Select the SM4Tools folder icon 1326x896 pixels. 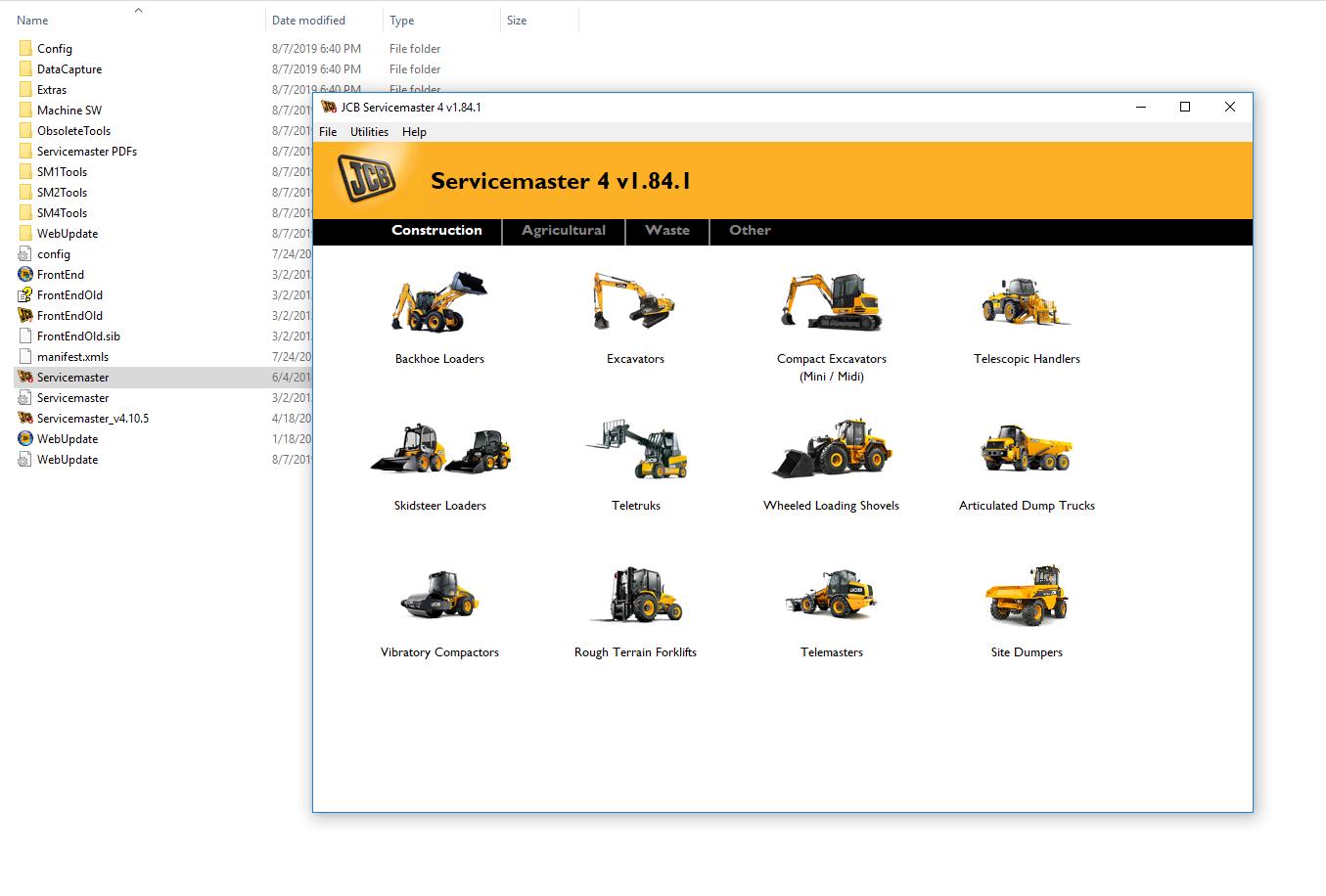pyautogui.click(x=25, y=212)
